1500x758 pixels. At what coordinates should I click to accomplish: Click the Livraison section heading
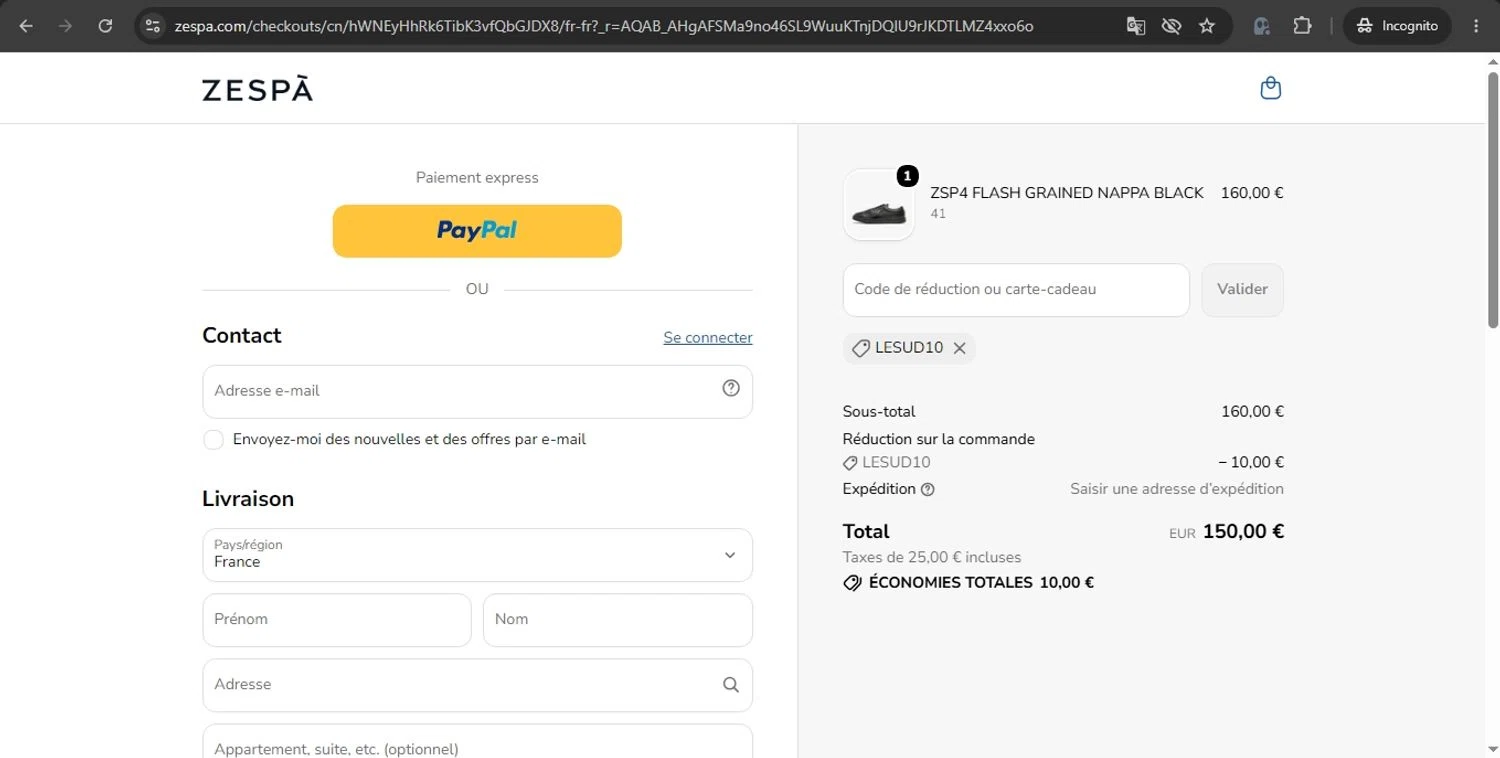pos(248,499)
